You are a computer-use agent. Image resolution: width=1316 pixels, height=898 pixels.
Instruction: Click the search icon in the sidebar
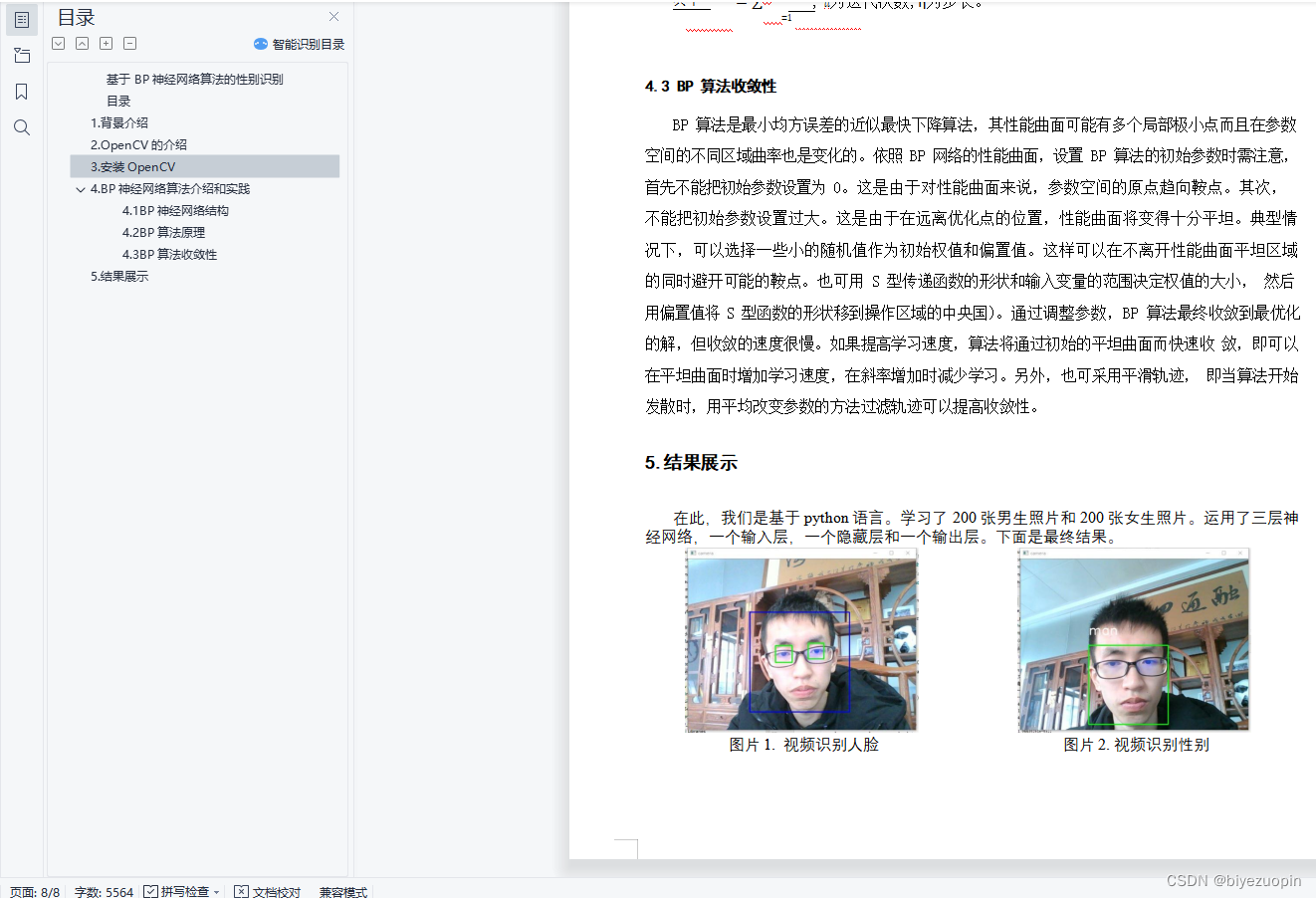pyautogui.click(x=21, y=126)
